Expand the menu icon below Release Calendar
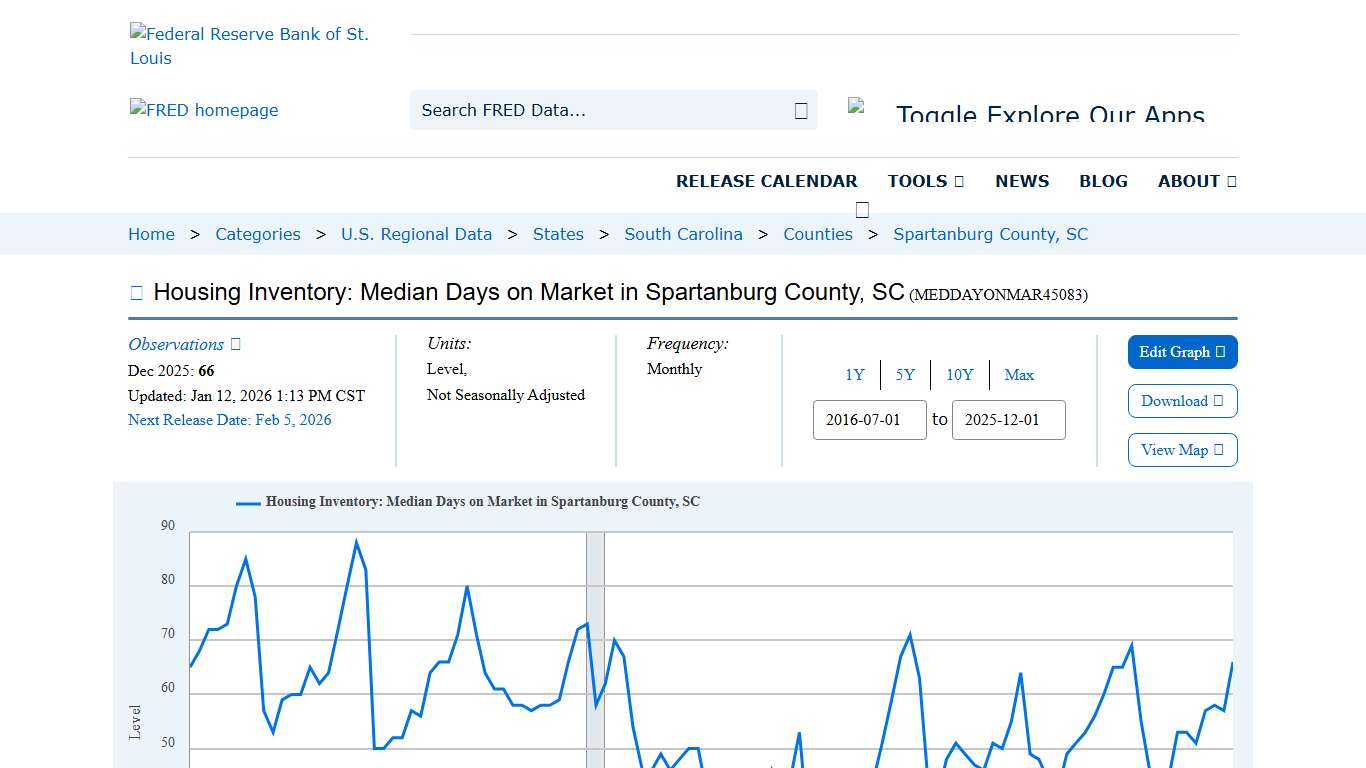The image size is (1366, 768). click(x=862, y=210)
